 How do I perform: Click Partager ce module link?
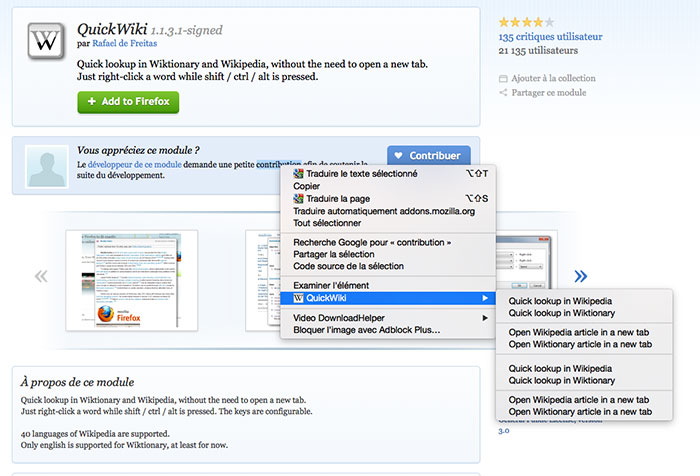(549, 92)
